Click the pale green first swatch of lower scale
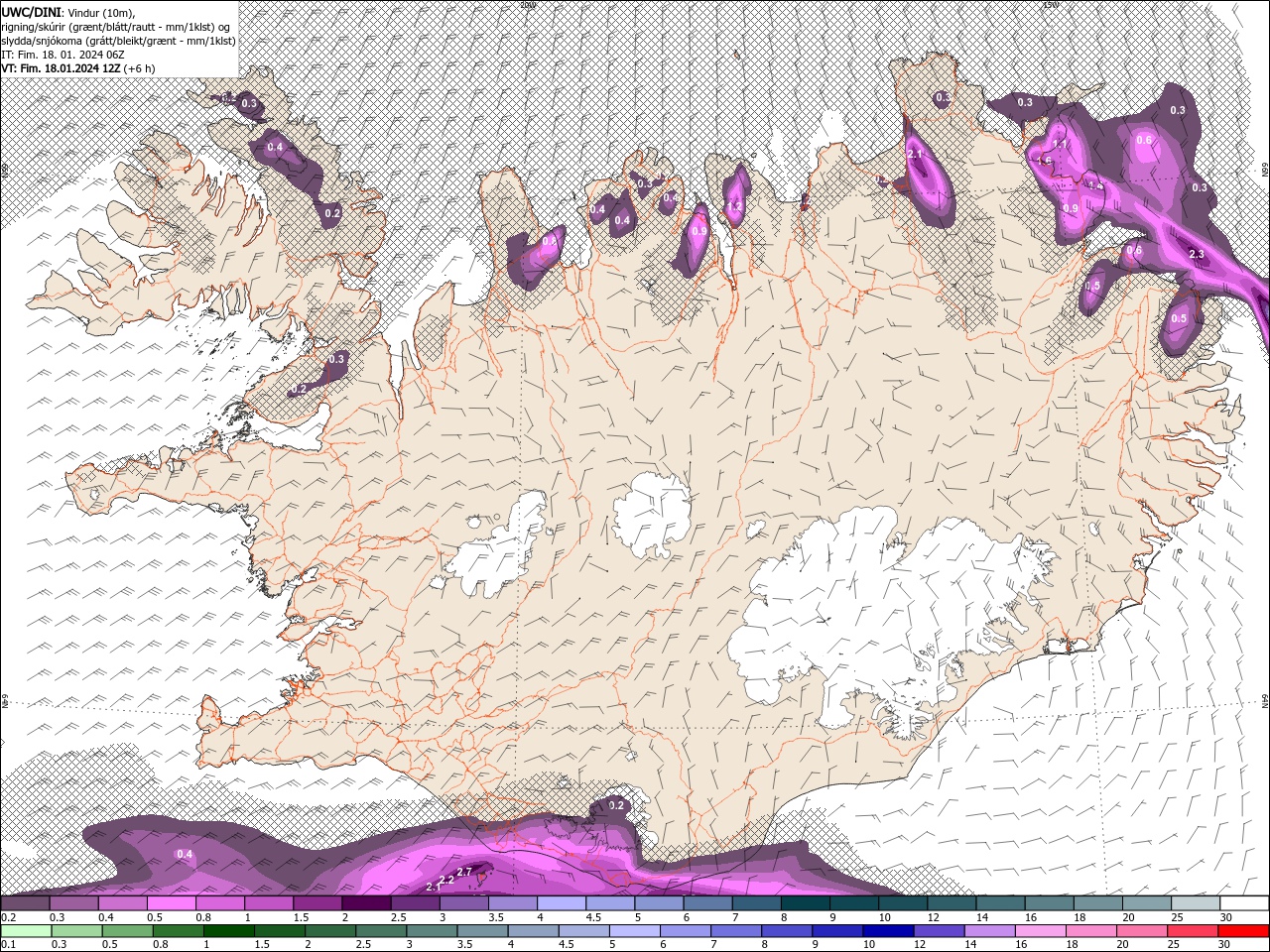 tap(25, 931)
